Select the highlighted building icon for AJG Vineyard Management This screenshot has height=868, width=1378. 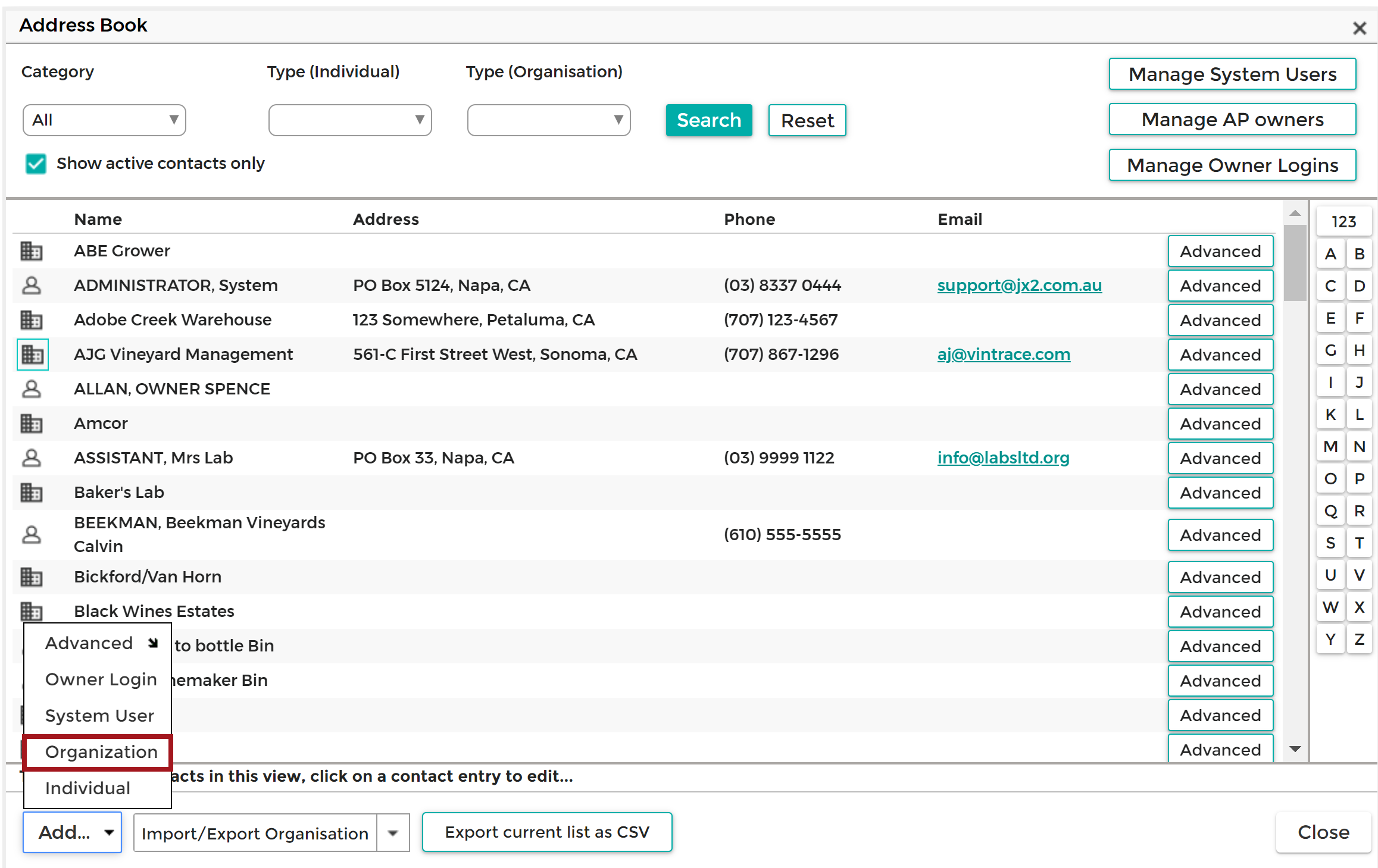[32, 354]
